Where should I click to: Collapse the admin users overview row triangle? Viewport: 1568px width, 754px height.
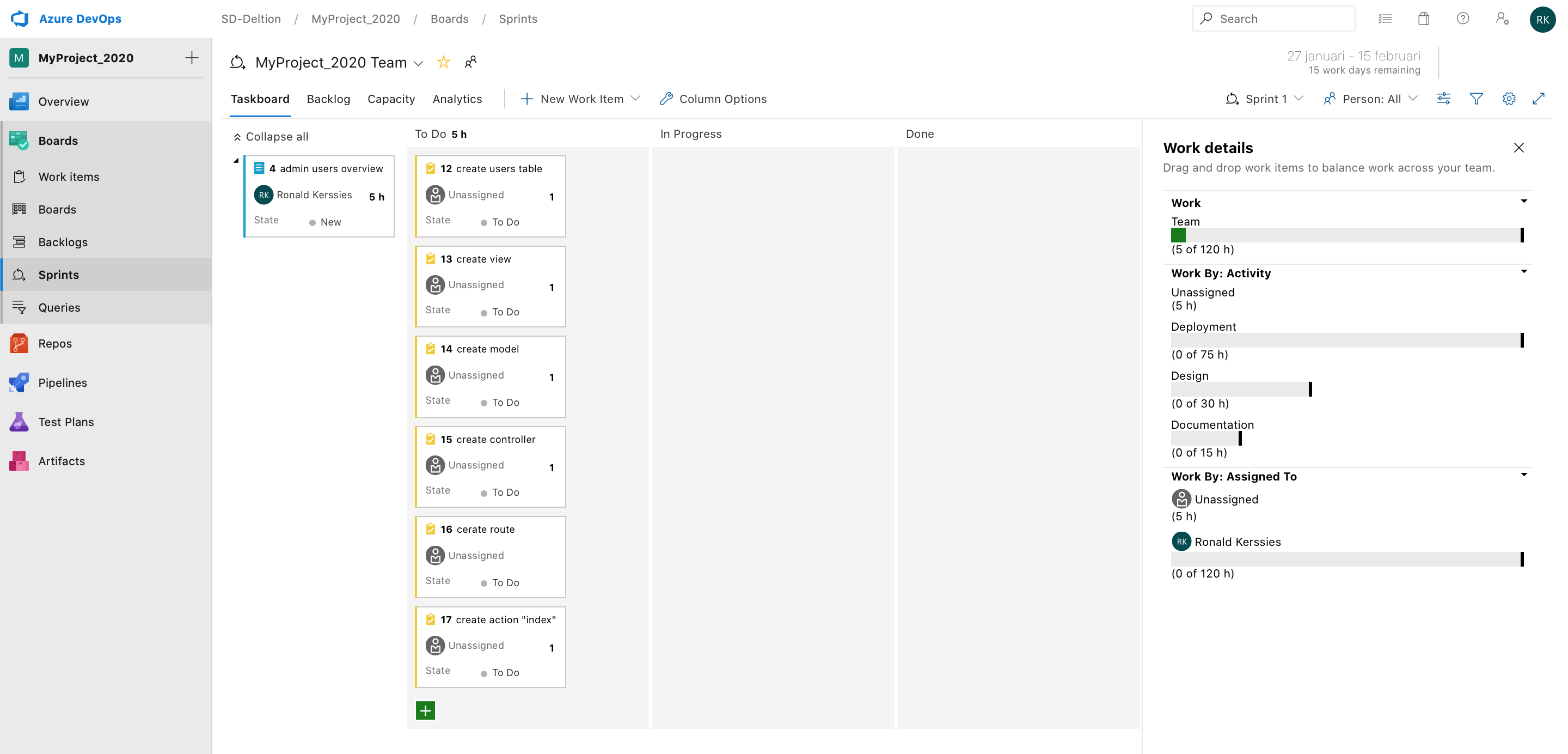click(236, 161)
